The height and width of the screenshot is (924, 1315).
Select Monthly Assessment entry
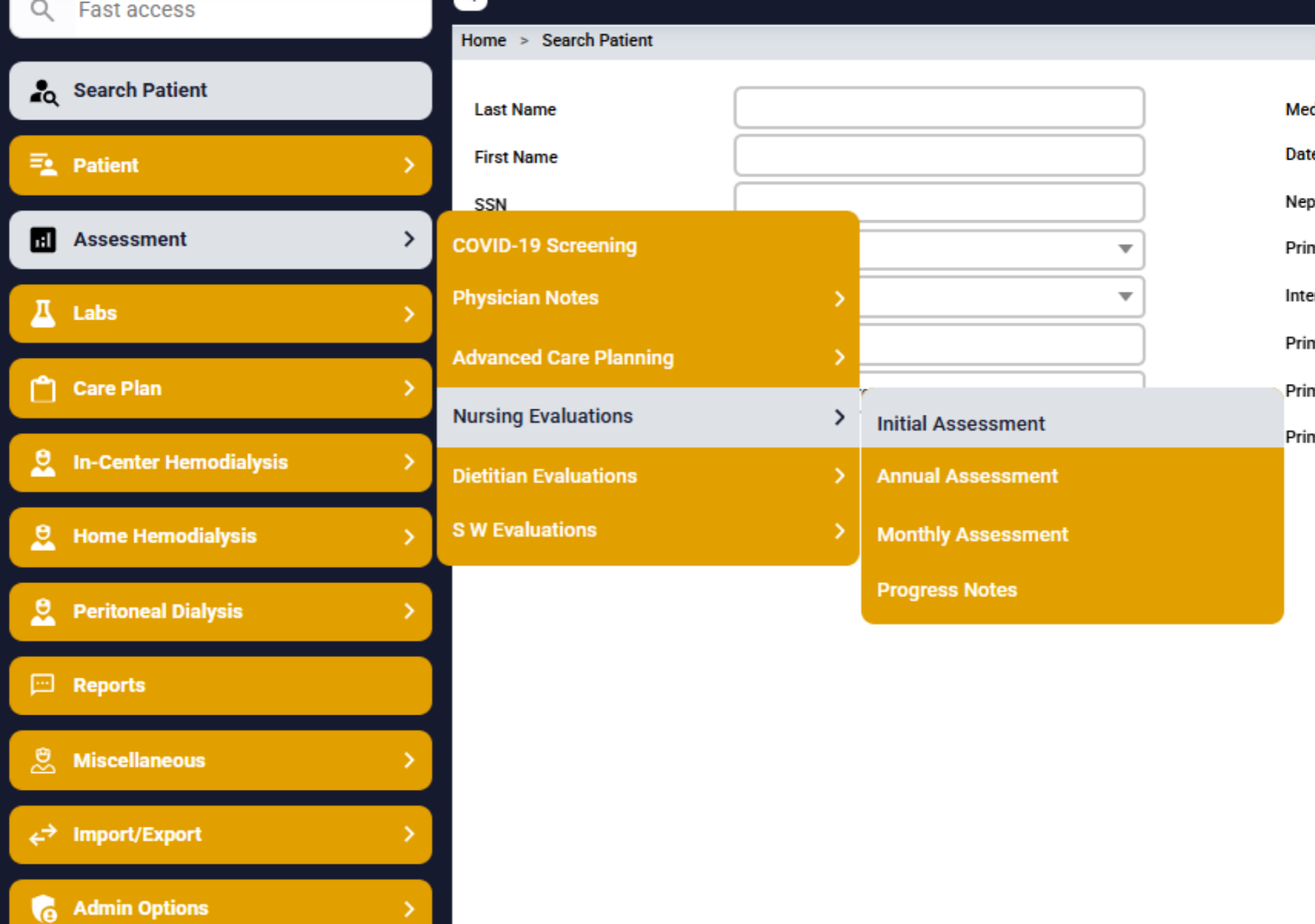coord(1072,534)
